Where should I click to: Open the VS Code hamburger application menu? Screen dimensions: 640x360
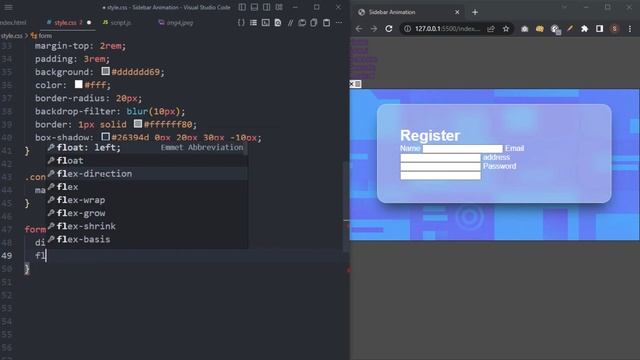tap(8, 7)
